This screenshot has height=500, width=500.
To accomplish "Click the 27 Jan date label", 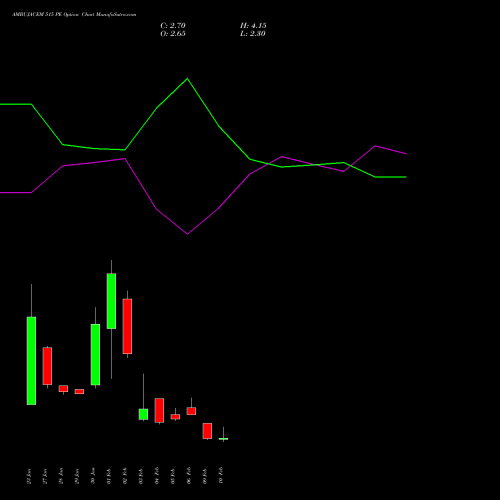I will (x=45, y=476).
